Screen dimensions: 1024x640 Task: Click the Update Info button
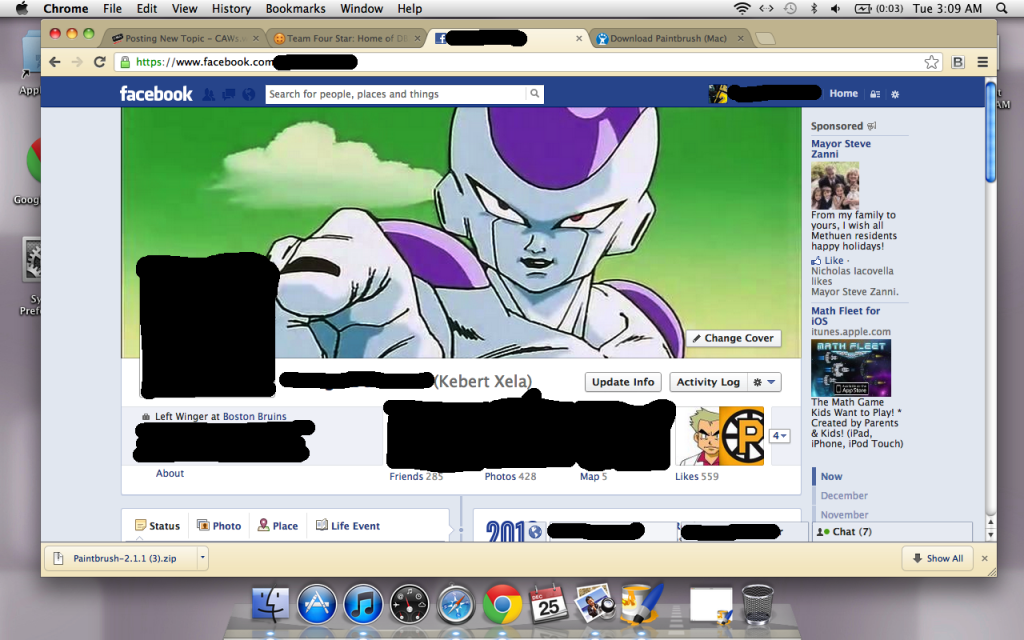click(x=623, y=382)
